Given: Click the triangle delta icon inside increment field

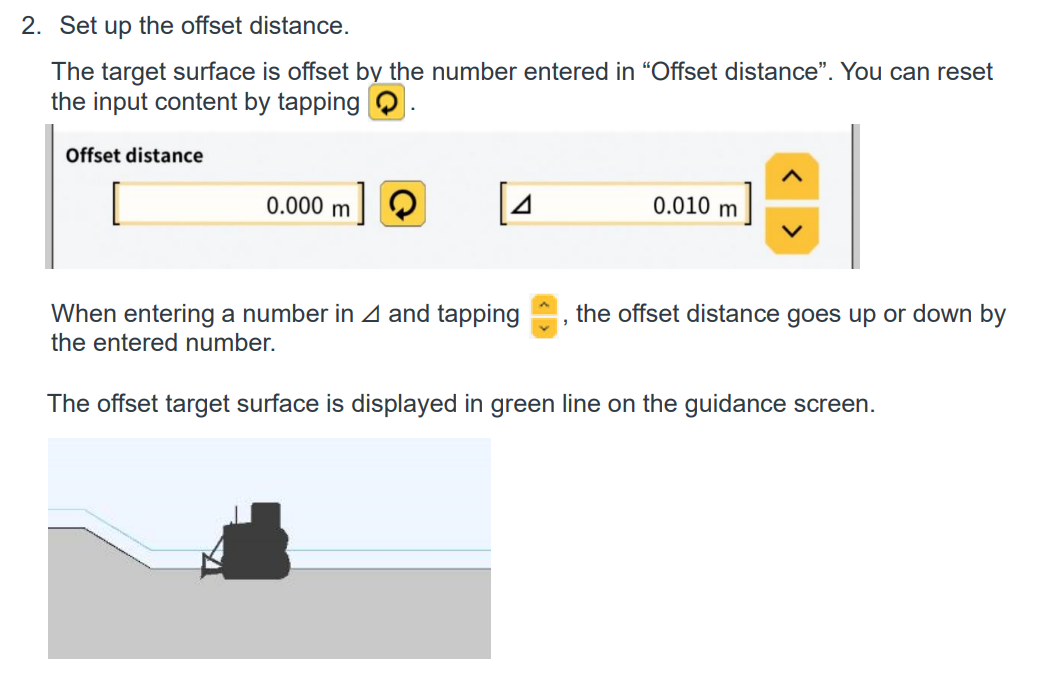Looking at the screenshot, I should 521,208.
